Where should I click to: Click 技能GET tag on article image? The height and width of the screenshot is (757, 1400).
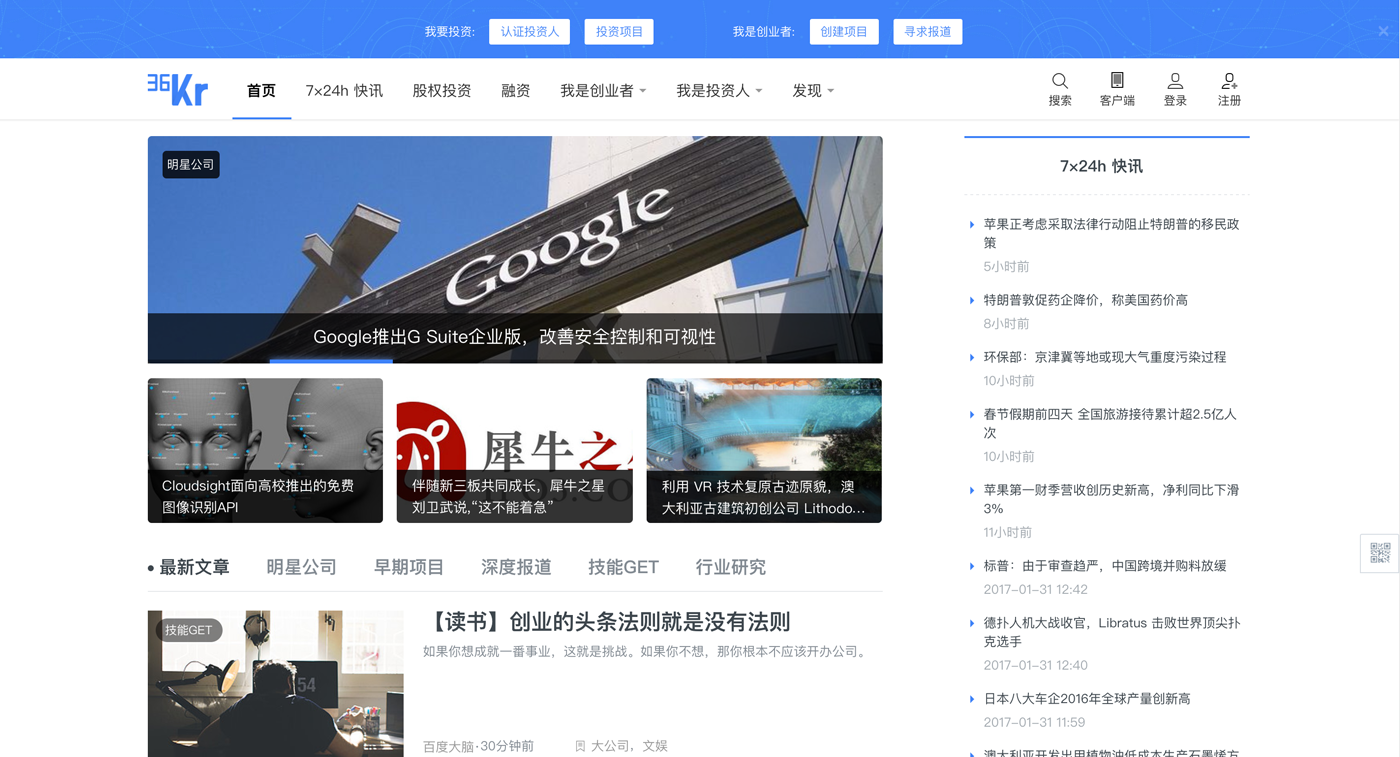188,630
